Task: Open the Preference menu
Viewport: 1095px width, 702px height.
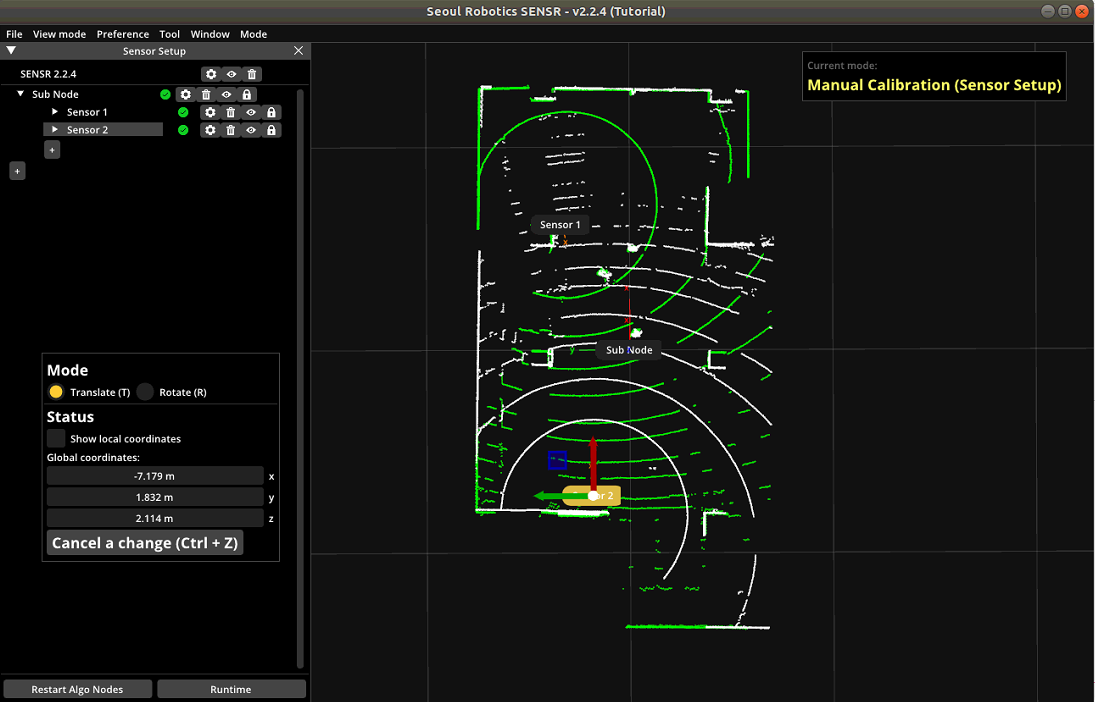Action: (123, 34)
